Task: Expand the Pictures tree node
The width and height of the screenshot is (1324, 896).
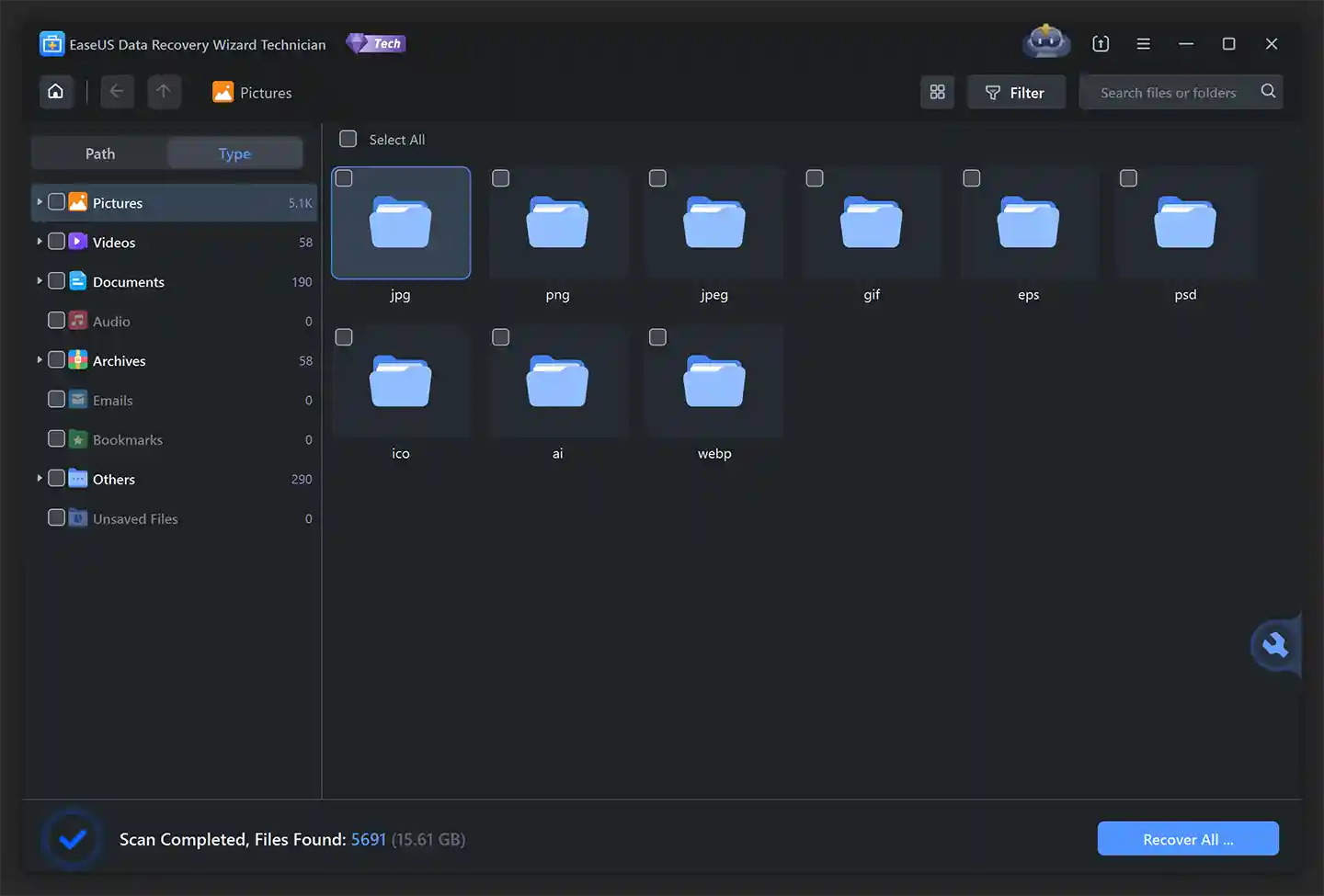Action: pos(40,202)
